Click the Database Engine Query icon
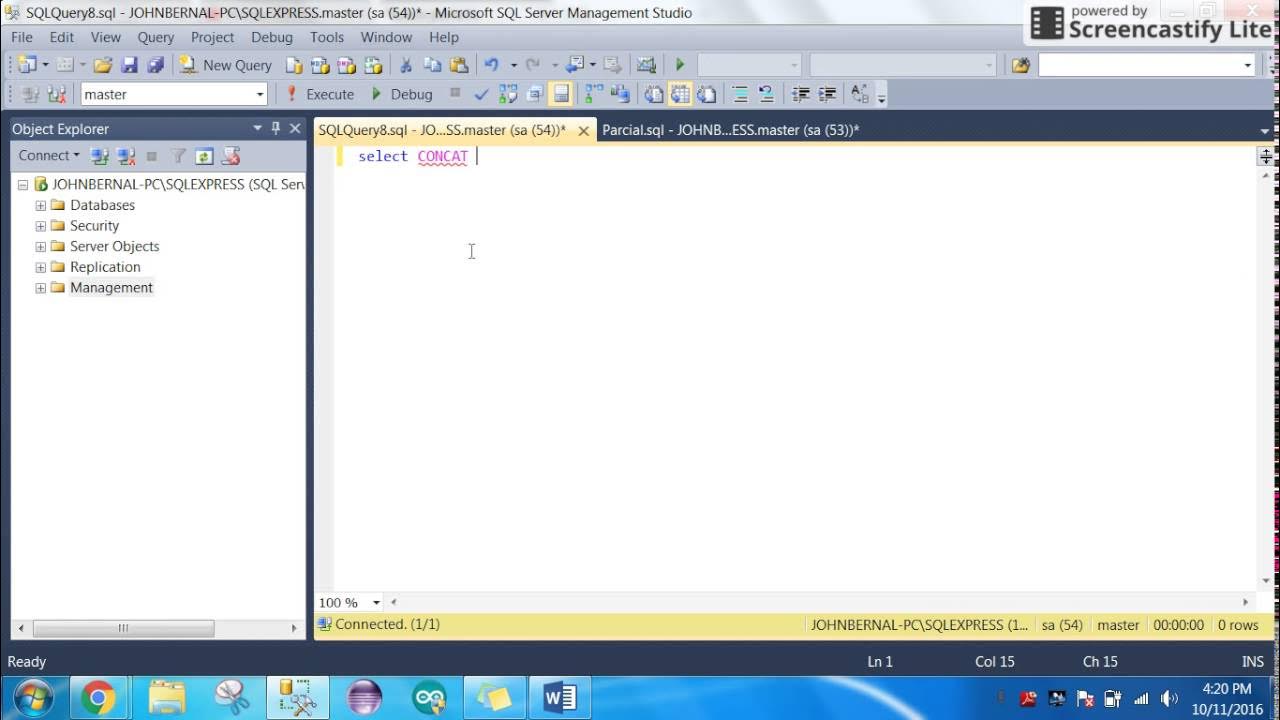 [x=294, y=65]
